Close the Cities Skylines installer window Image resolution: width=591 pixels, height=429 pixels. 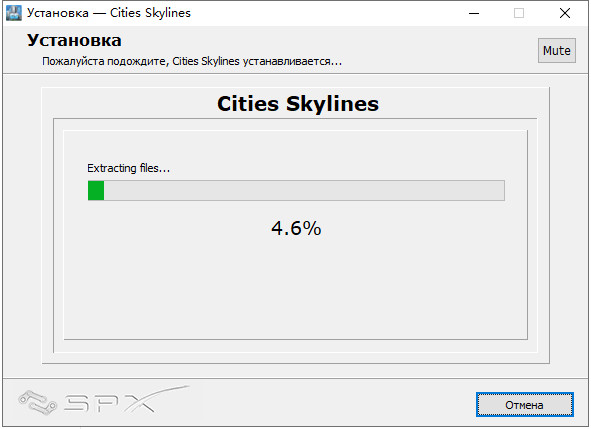565,13
